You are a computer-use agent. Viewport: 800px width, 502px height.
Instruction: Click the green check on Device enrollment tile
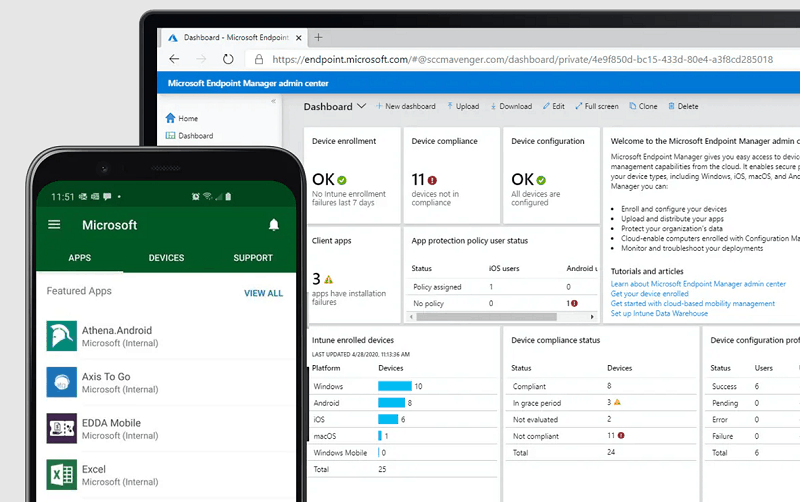pyautogui.click(x=342, y=180)
